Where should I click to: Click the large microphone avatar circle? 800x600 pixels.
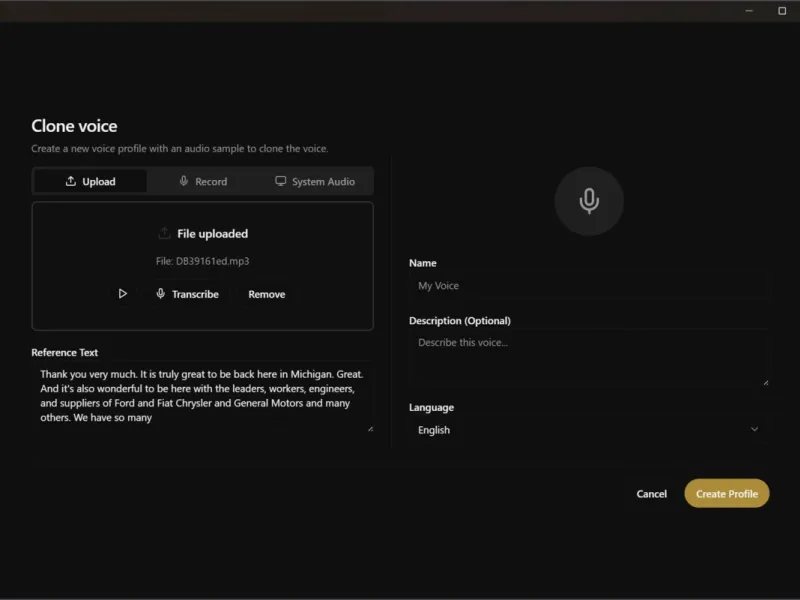coord(589,201)
